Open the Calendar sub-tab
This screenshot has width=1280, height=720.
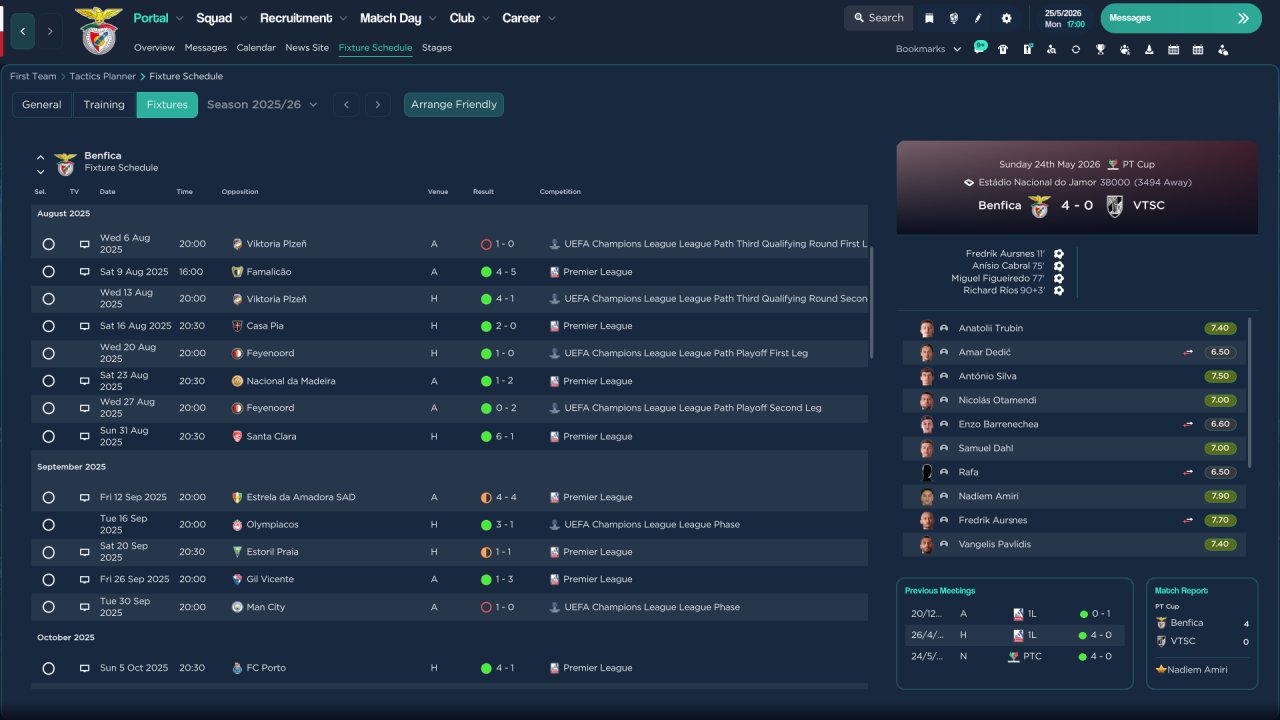click(256, 48)
